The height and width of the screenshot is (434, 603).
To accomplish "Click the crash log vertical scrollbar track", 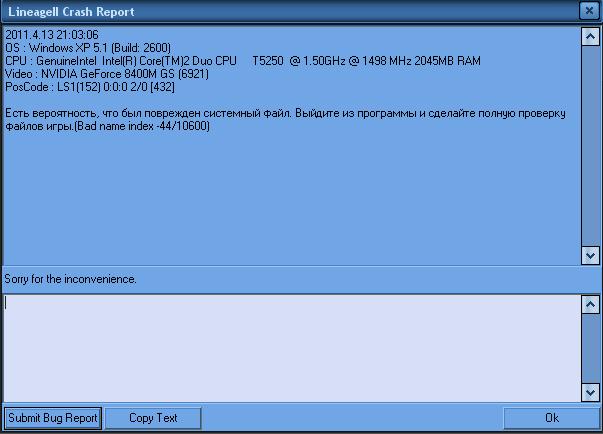I will (x=589, y=145).
